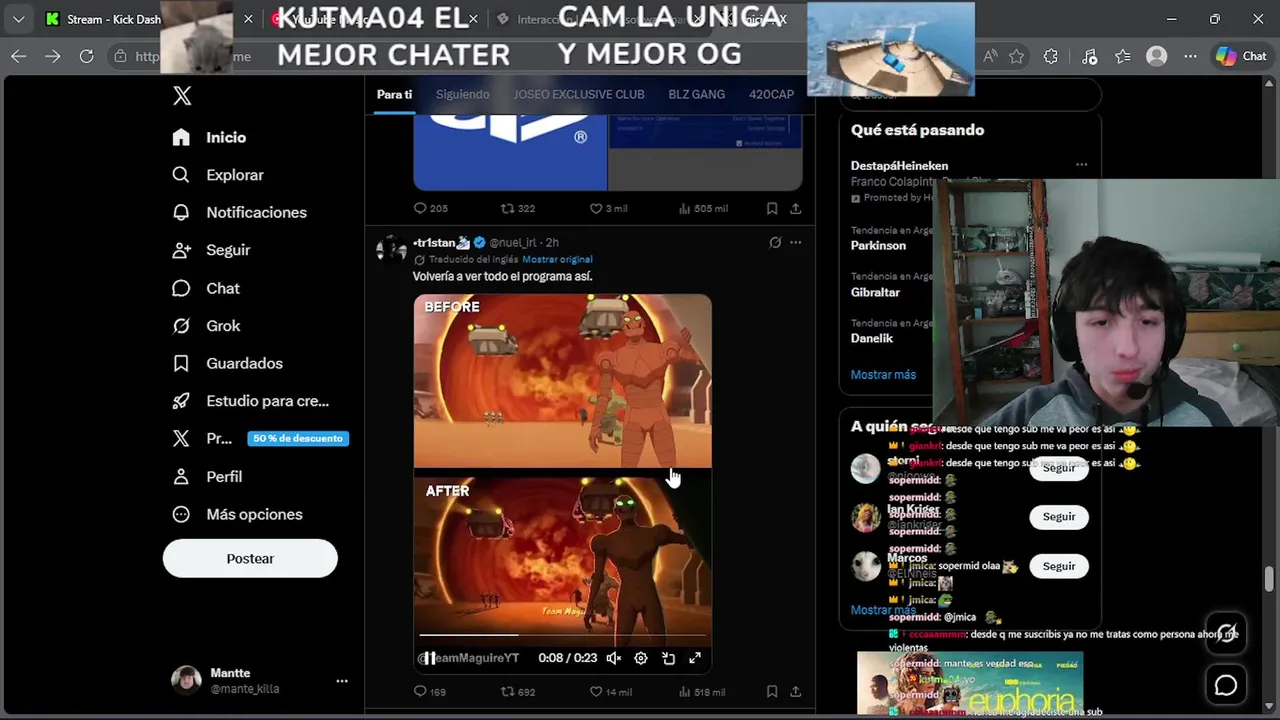Screen dimensions: 1280x720
Task: Bookmark the post with 505 mil views
Action: pyautogui.click(x=772, y=208)
